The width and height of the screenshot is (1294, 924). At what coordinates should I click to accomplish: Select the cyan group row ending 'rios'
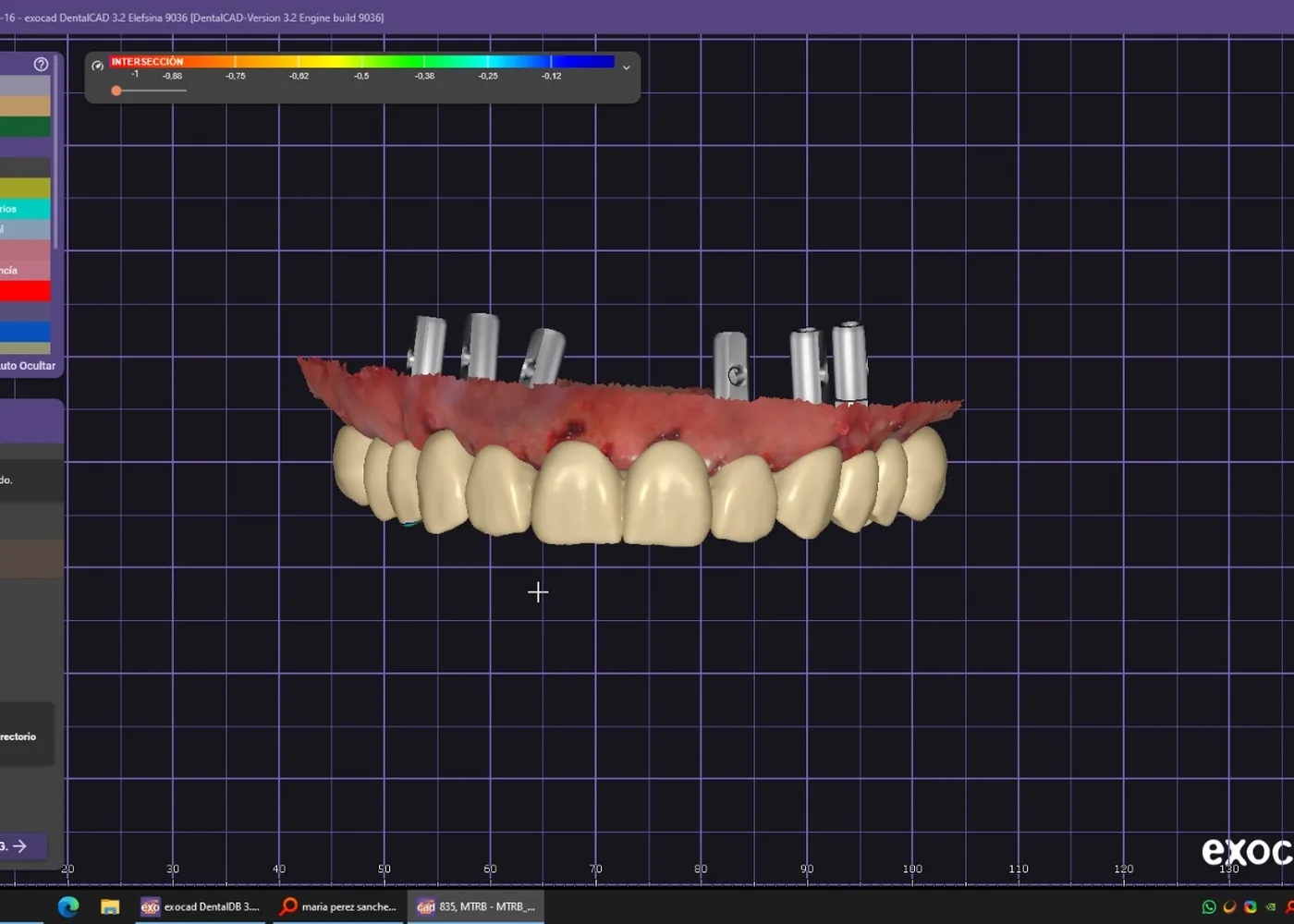(x=25, y=209)
